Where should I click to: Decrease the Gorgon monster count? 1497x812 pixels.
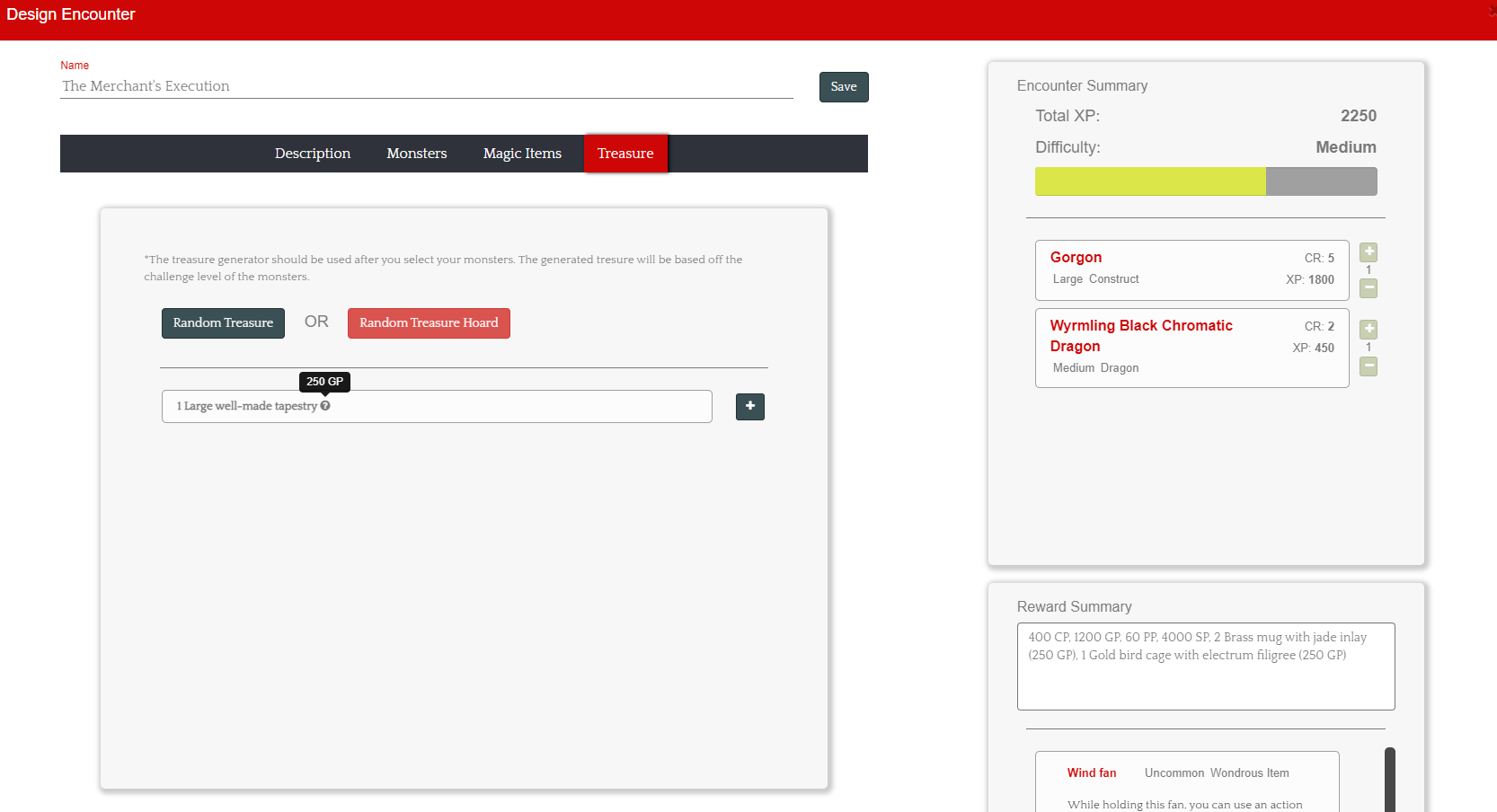[x=1368, y=288]
